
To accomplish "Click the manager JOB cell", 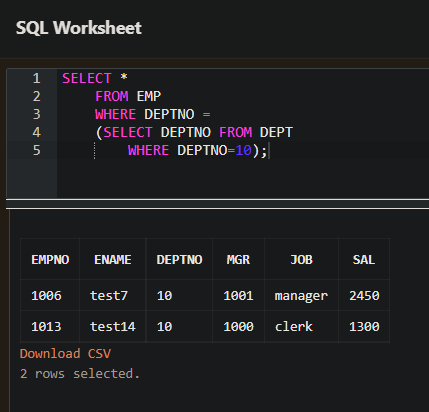I will tap(301, 296).
